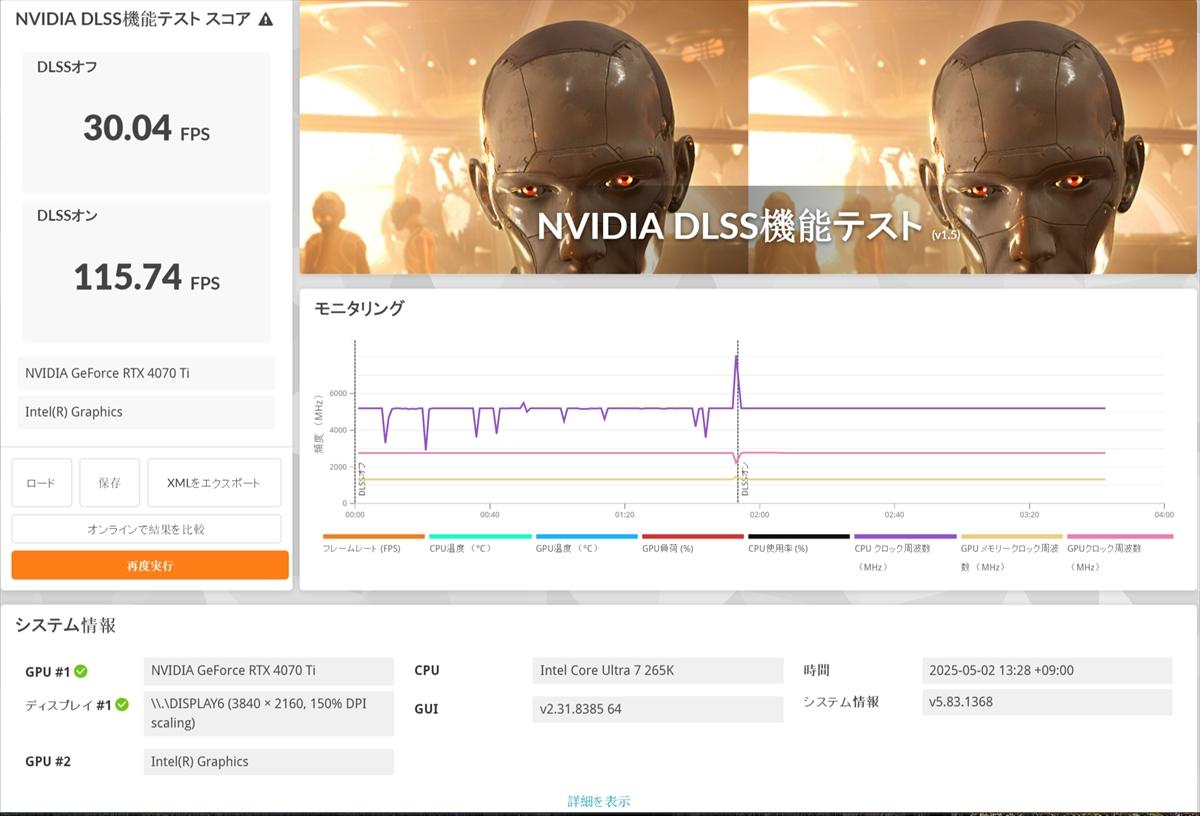Click the Intel(R) Graphics row under scores

coord(146,412)
